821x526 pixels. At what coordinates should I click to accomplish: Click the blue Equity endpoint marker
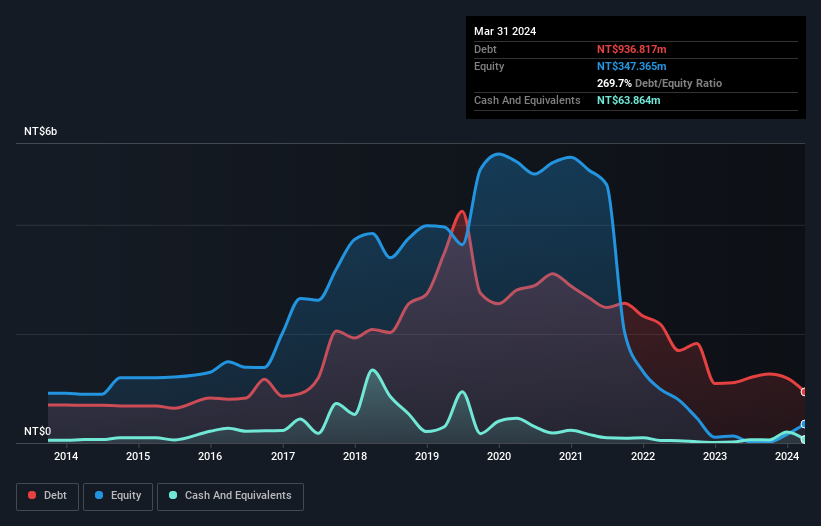(804, 424)
